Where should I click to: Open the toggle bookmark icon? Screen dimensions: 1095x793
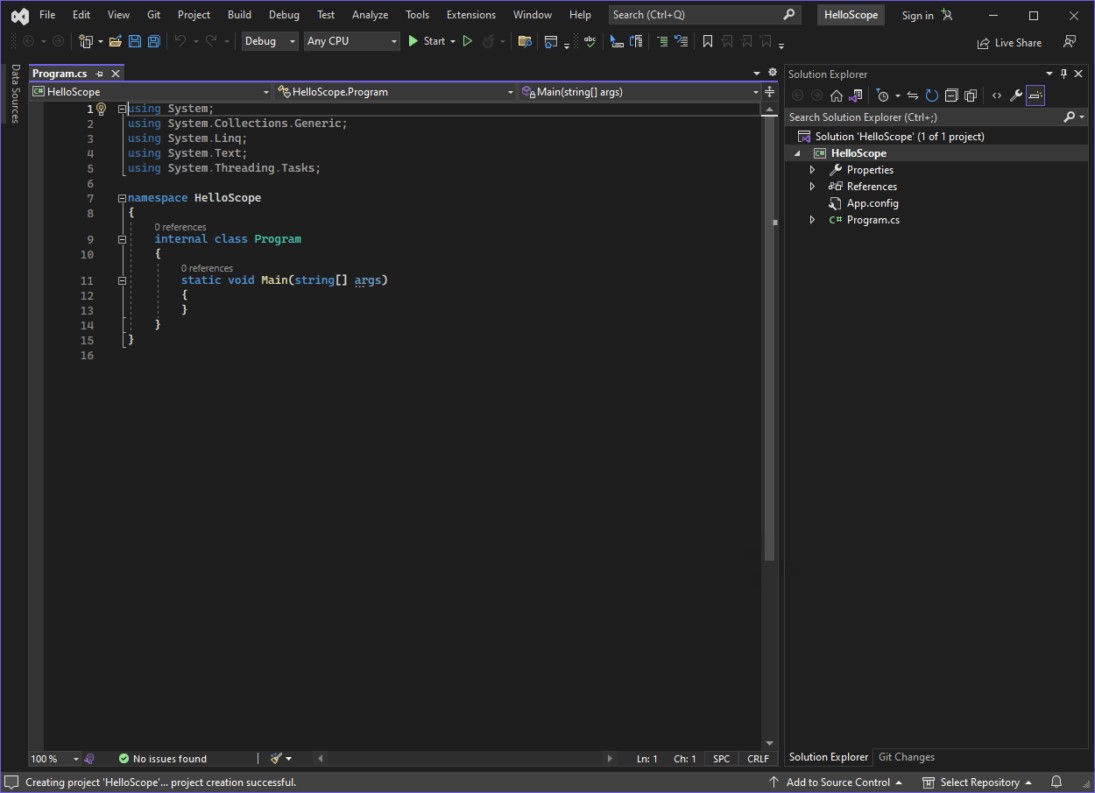[708, 42]
